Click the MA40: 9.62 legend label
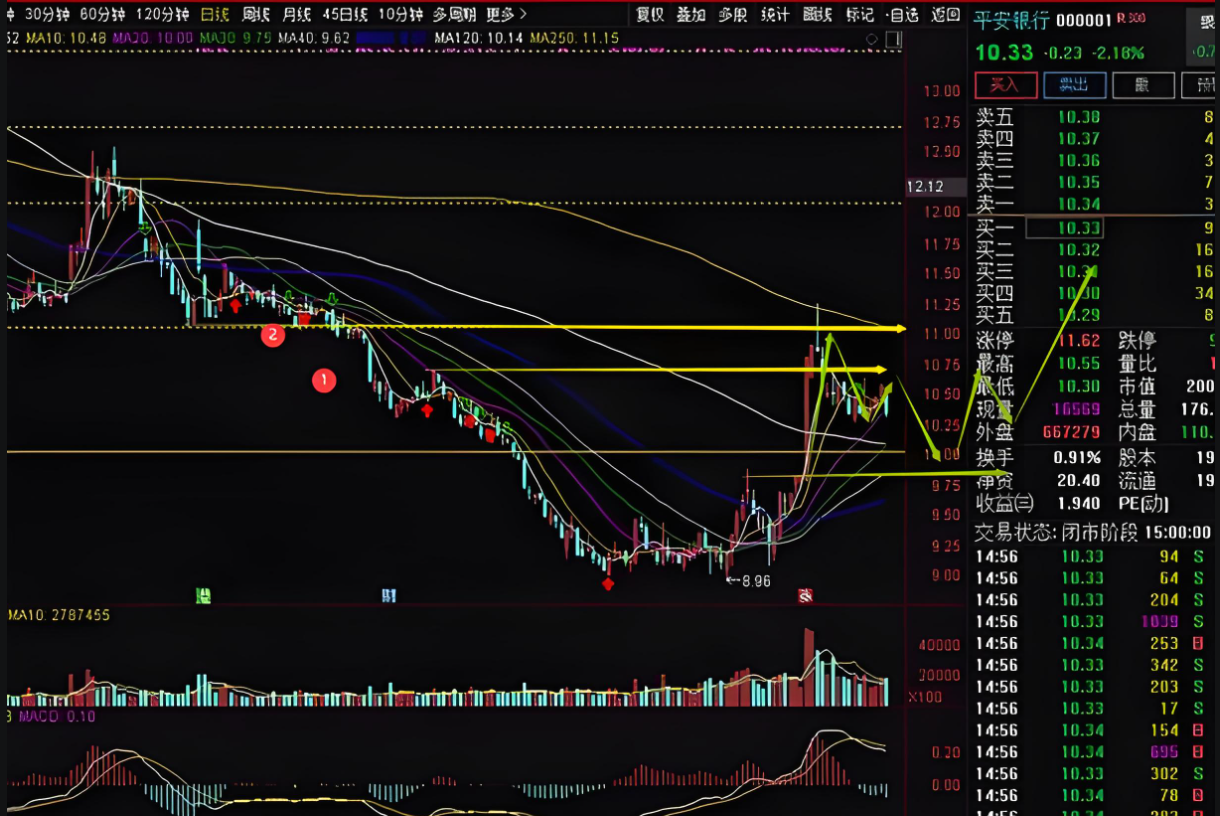The width and height of the screenshot is (1220, 816). [x=314, y=38]
